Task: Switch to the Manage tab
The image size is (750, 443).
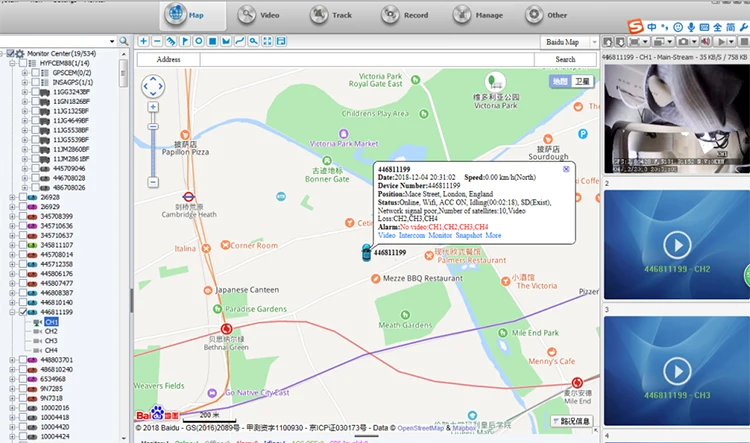Action: click(478, 15)
